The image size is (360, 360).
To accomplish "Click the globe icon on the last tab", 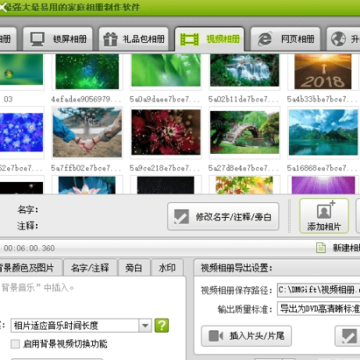I will click(x=338, y=39).
